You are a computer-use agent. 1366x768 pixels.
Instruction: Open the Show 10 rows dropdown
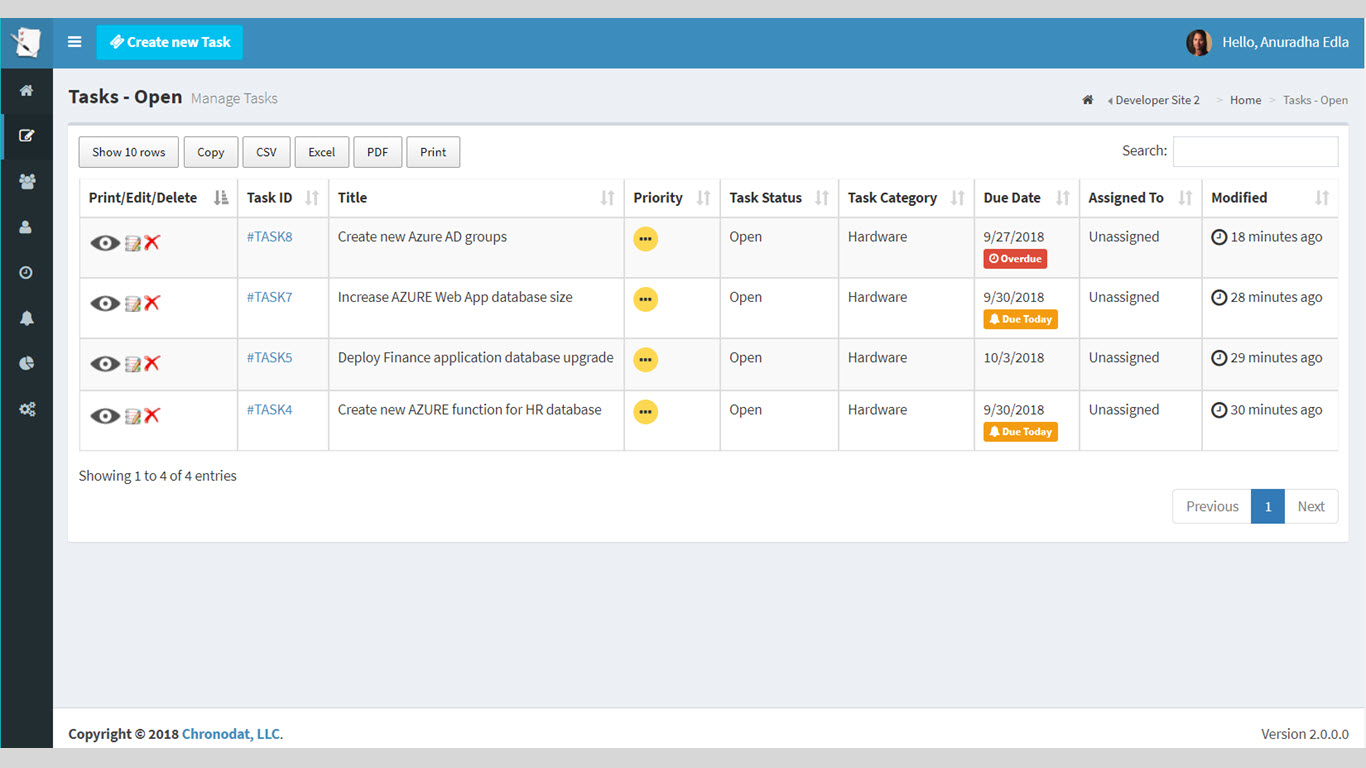click(129, 152)
